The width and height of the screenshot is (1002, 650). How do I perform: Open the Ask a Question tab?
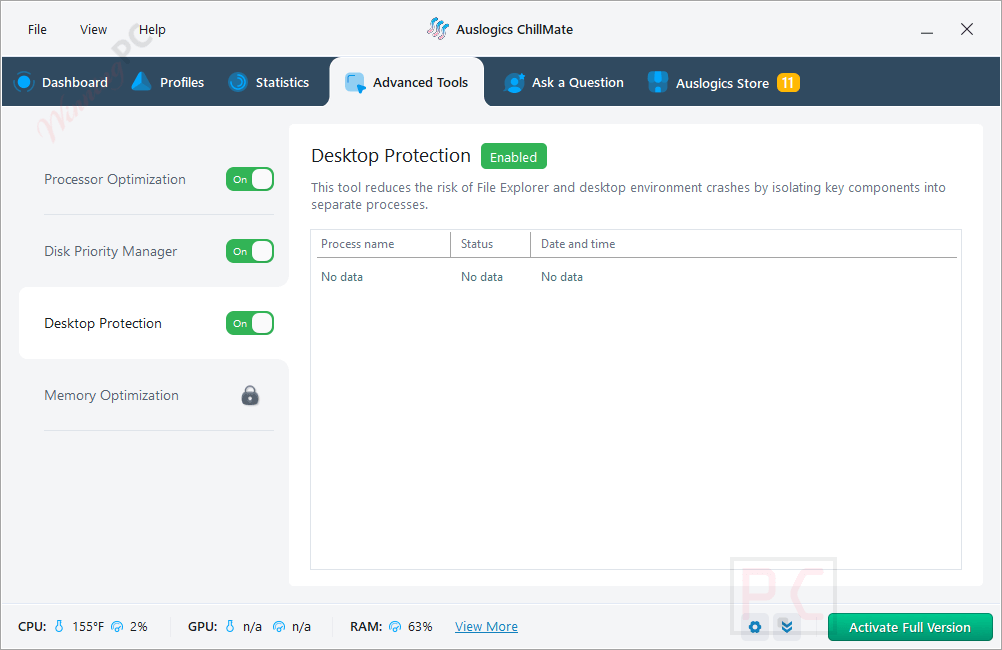(564, 82)
